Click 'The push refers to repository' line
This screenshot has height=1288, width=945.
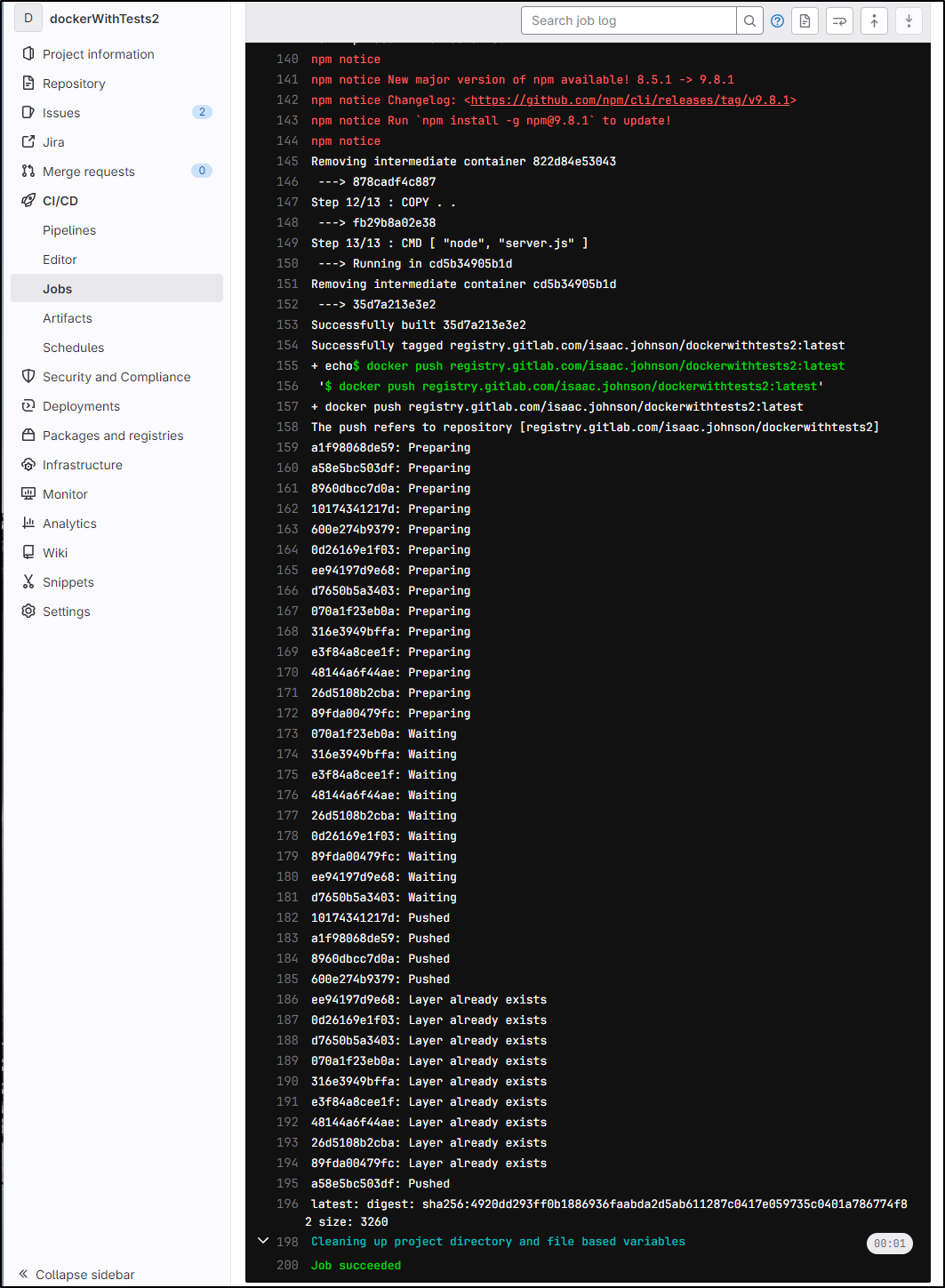point(595,427)
